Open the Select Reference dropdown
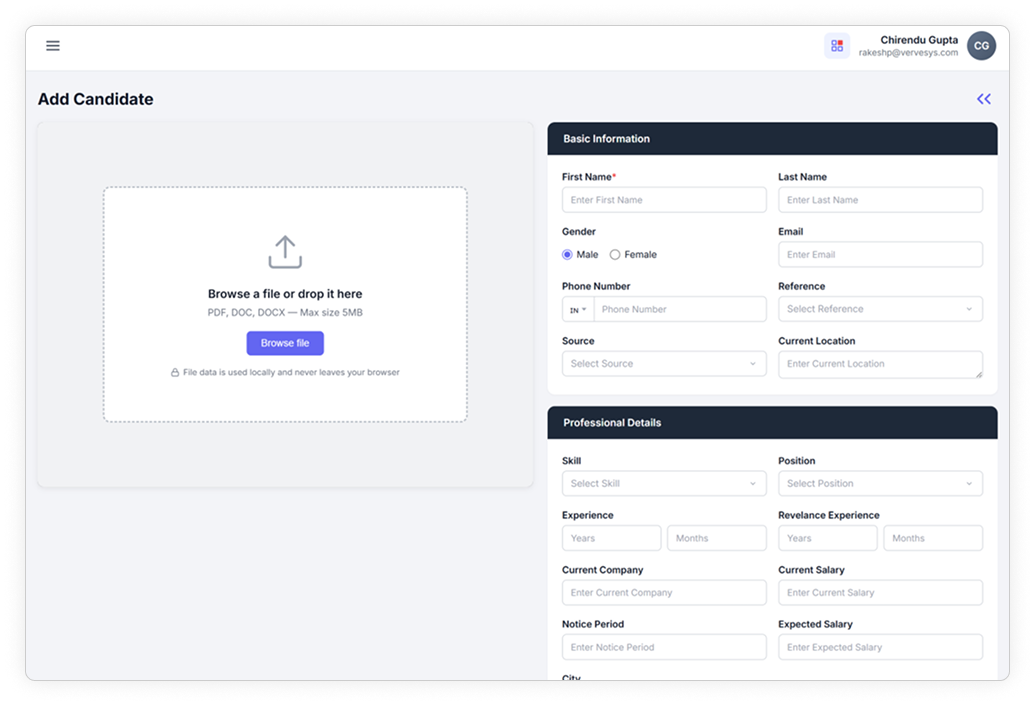Image resolution: width=1035 pixels, height=706 pixels. [880, 309]
